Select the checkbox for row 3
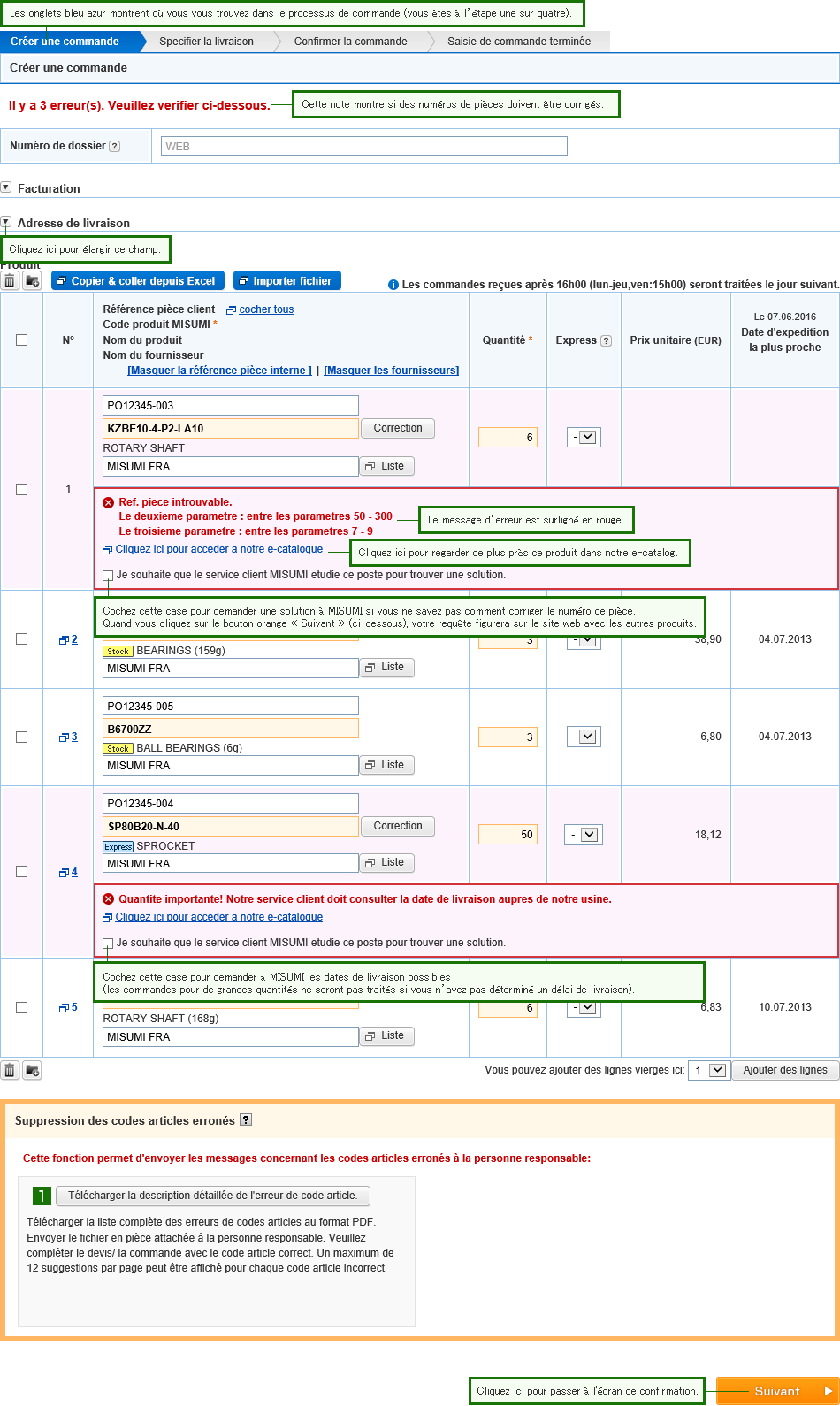Image resolution: width=840 pixels, height=1406 pixels. coord(22,737)
